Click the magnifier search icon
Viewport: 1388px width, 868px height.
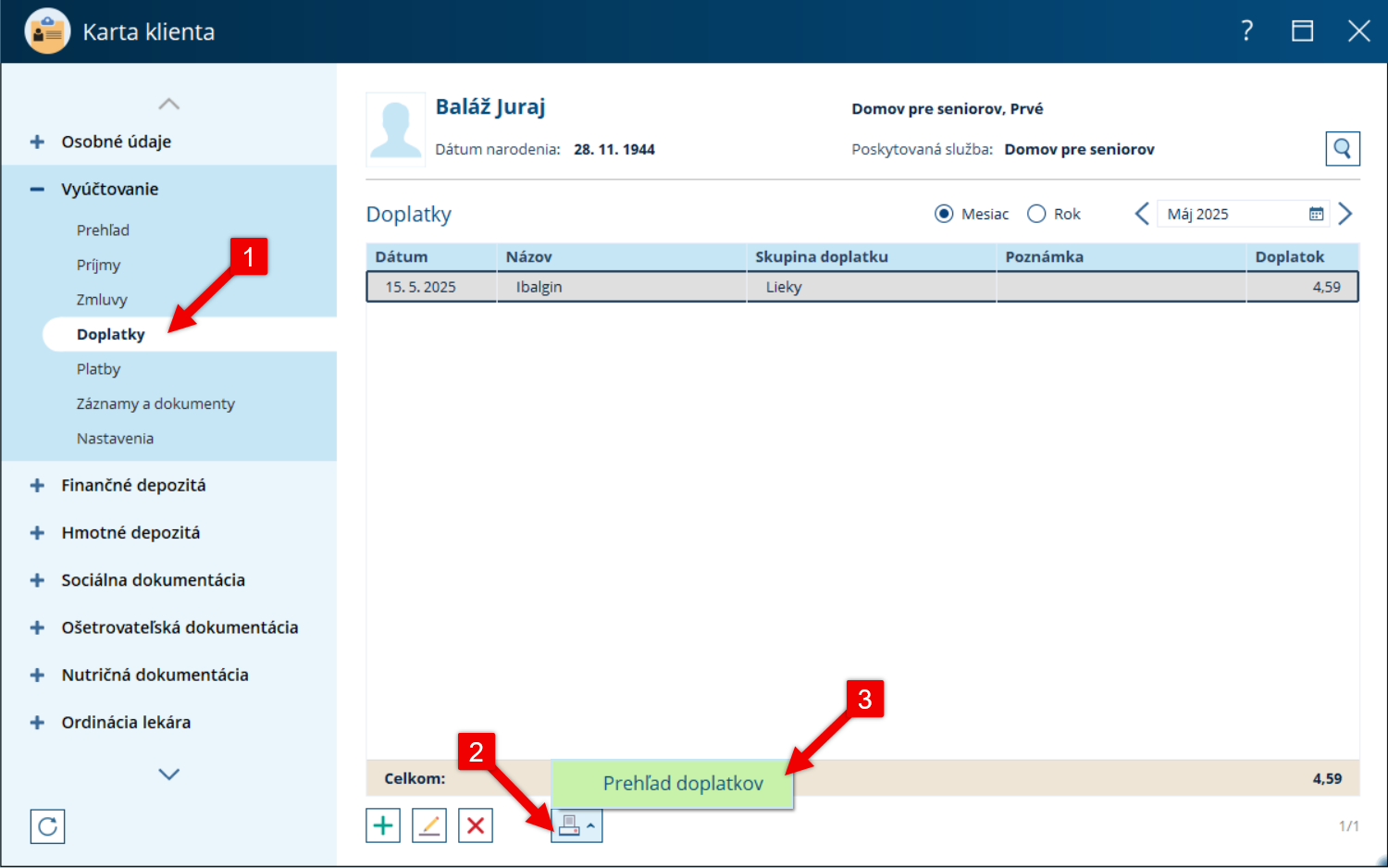pos(1343,148)
